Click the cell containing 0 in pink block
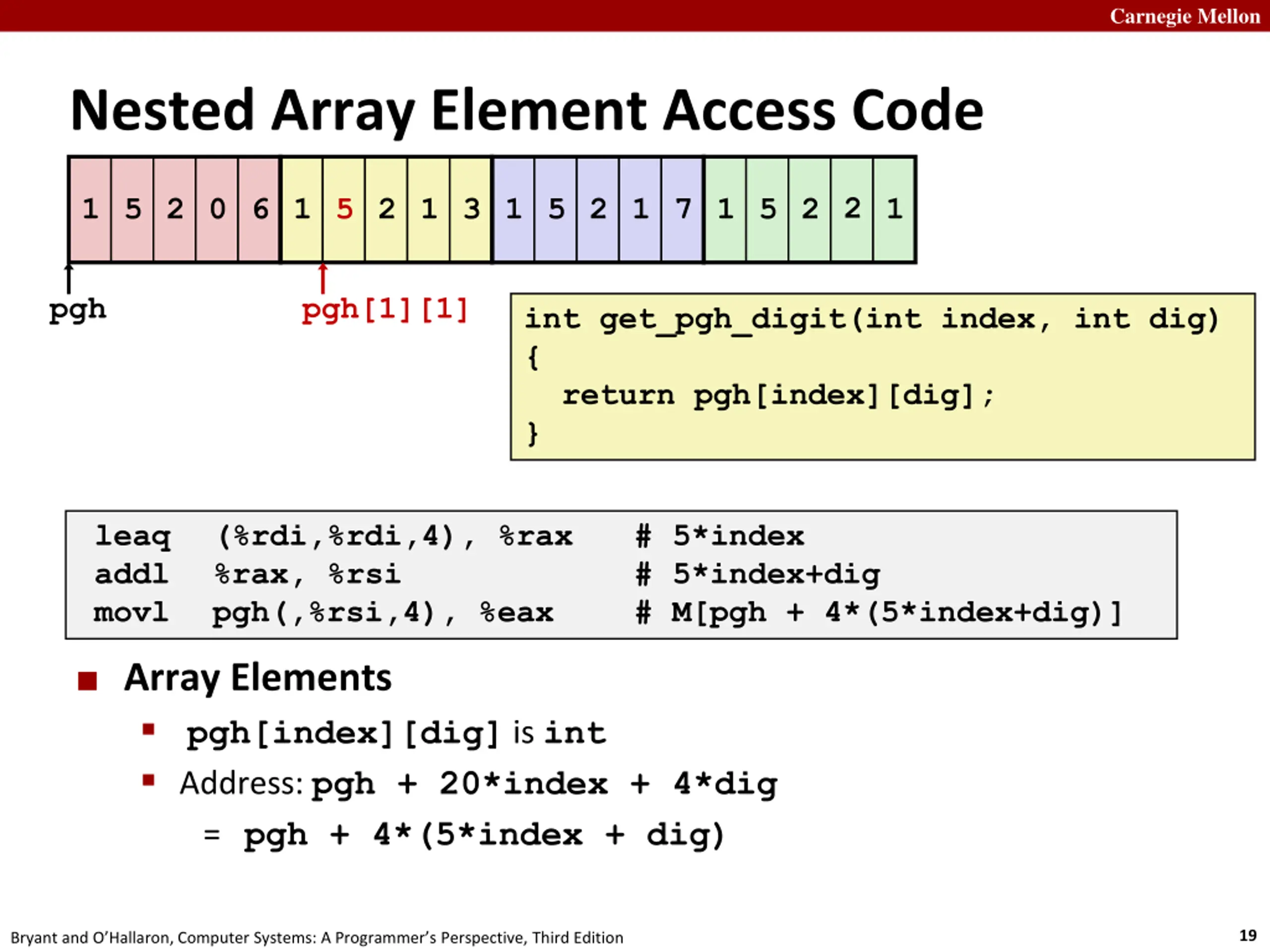The height and width of the screenshot is (952, 1270). [217, 209]
